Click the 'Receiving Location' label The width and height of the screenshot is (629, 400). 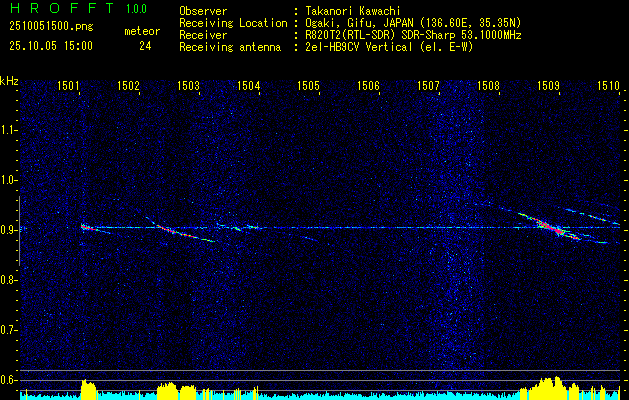coord(233,23)
